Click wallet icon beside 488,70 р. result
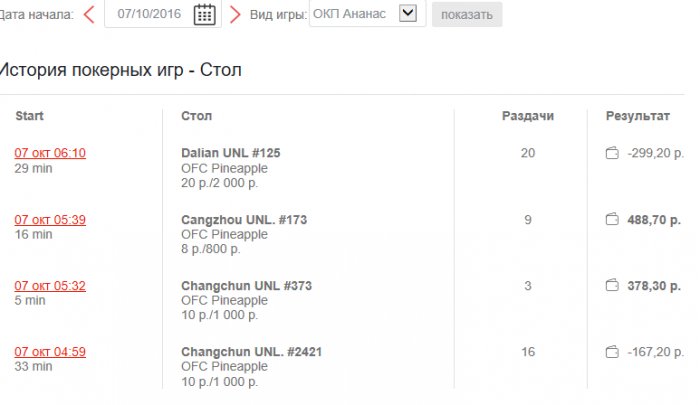Viewport: 700px width, 405px height. point(612,219)
